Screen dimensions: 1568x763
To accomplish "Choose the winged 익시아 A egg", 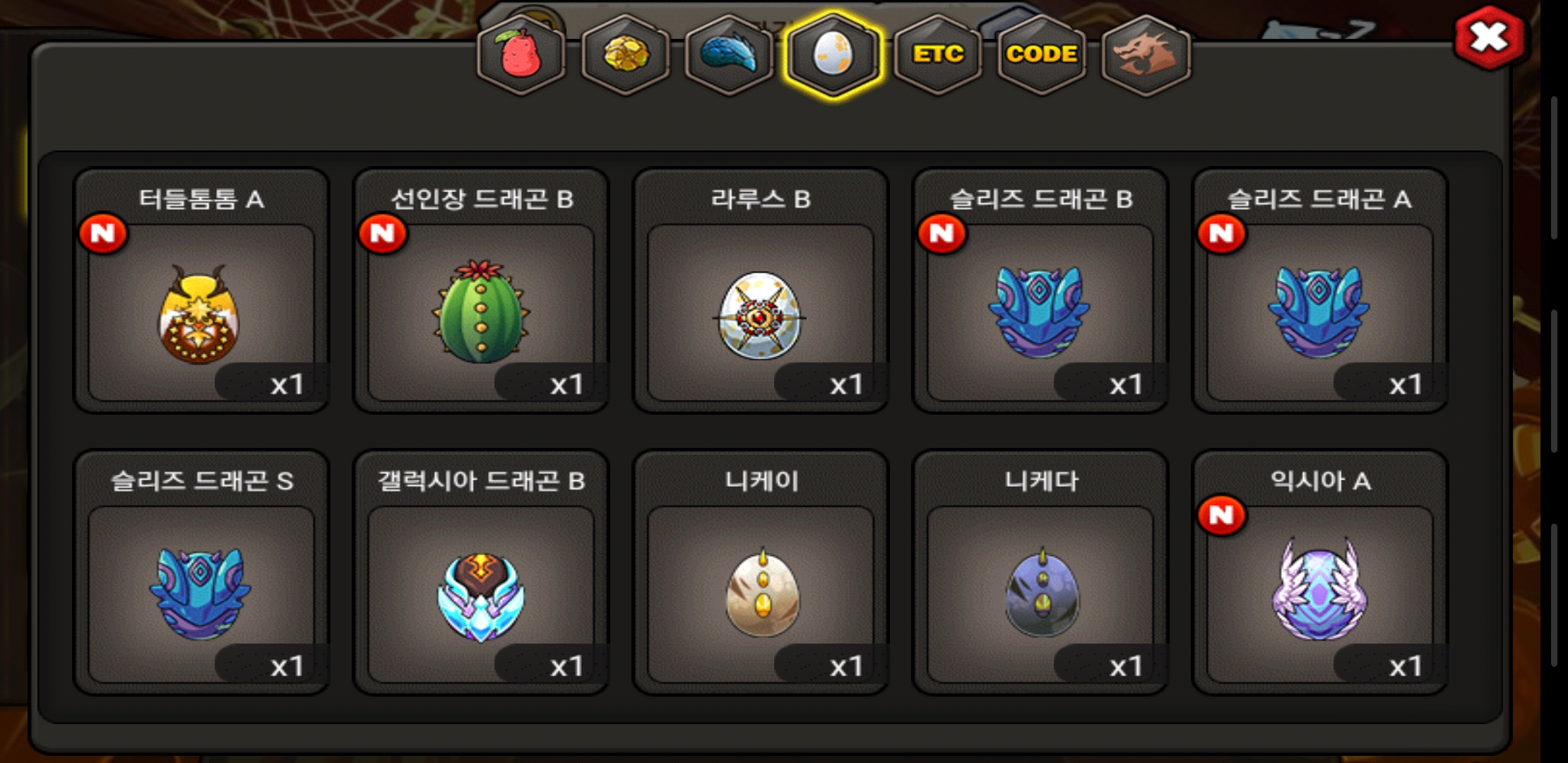I will point(1320,572).
